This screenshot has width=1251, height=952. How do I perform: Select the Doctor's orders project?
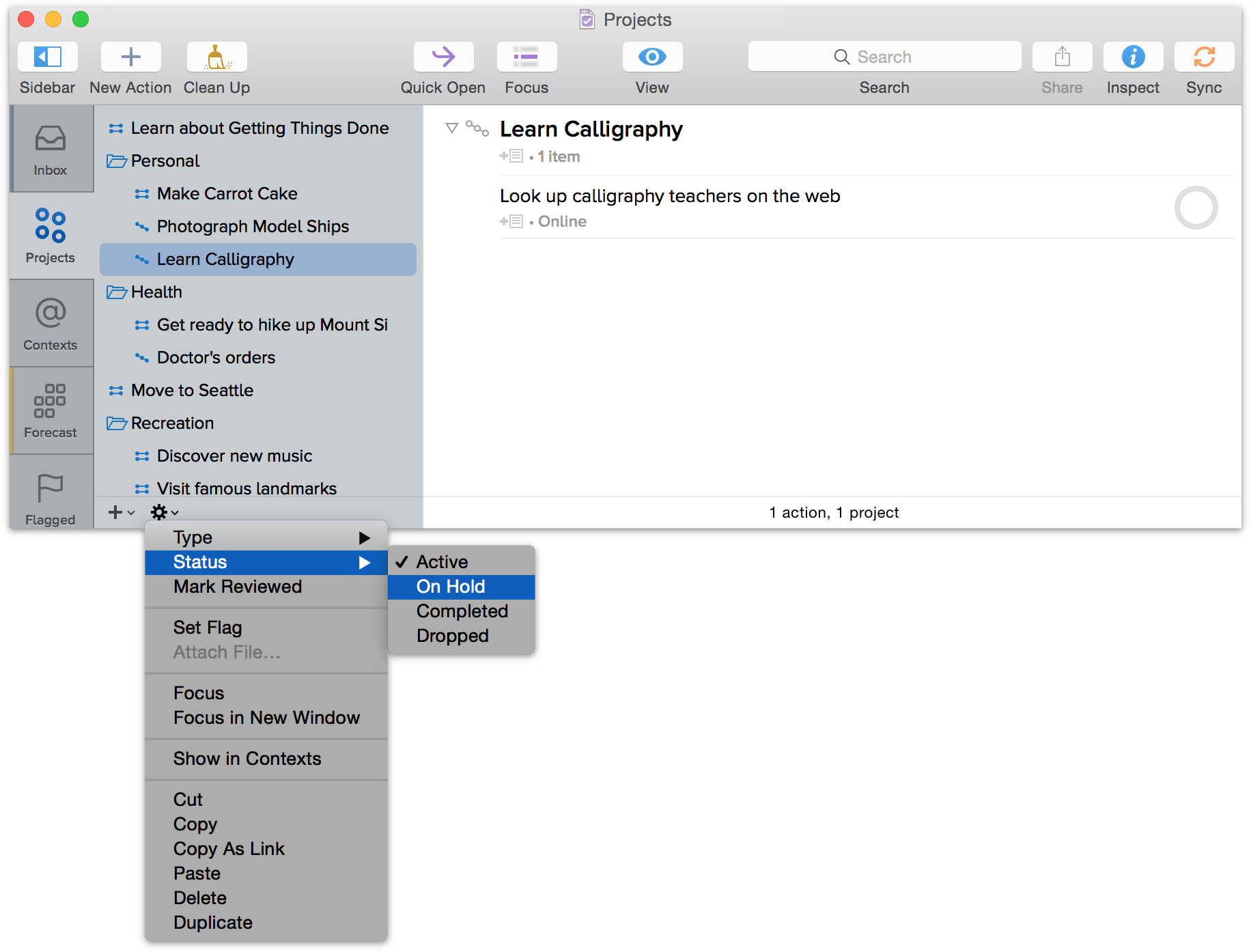[x=258, y=358]
